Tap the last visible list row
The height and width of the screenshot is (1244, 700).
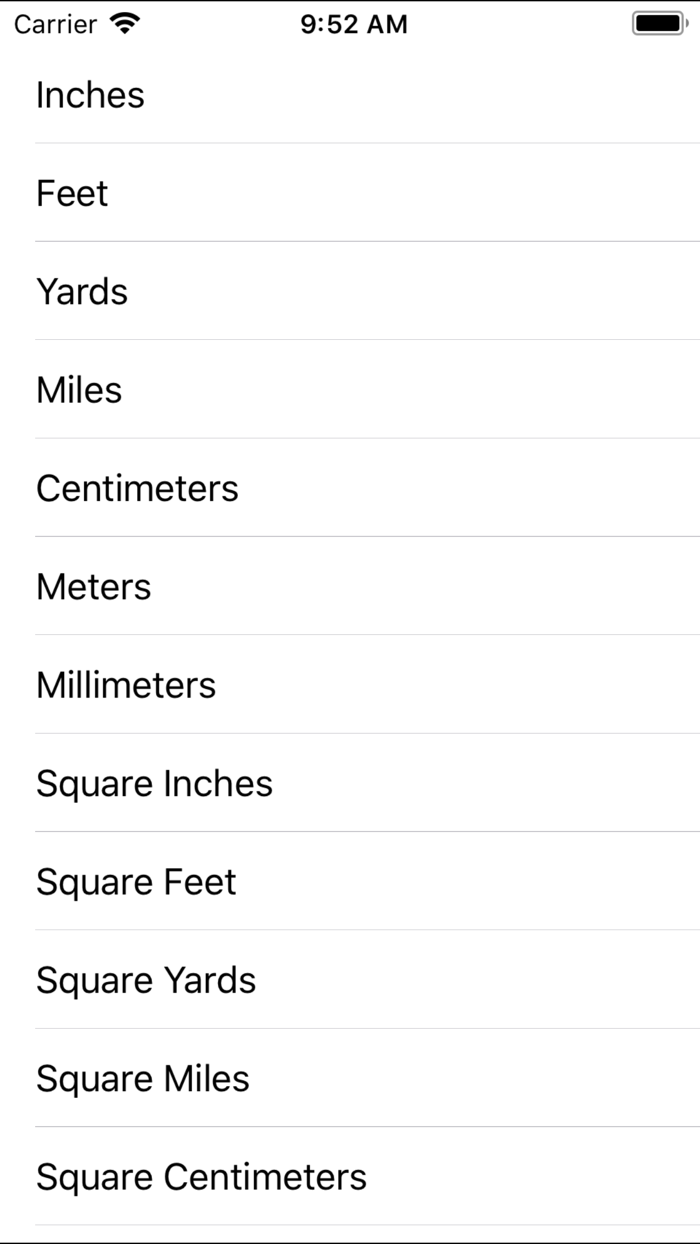tap(201, 1177)
